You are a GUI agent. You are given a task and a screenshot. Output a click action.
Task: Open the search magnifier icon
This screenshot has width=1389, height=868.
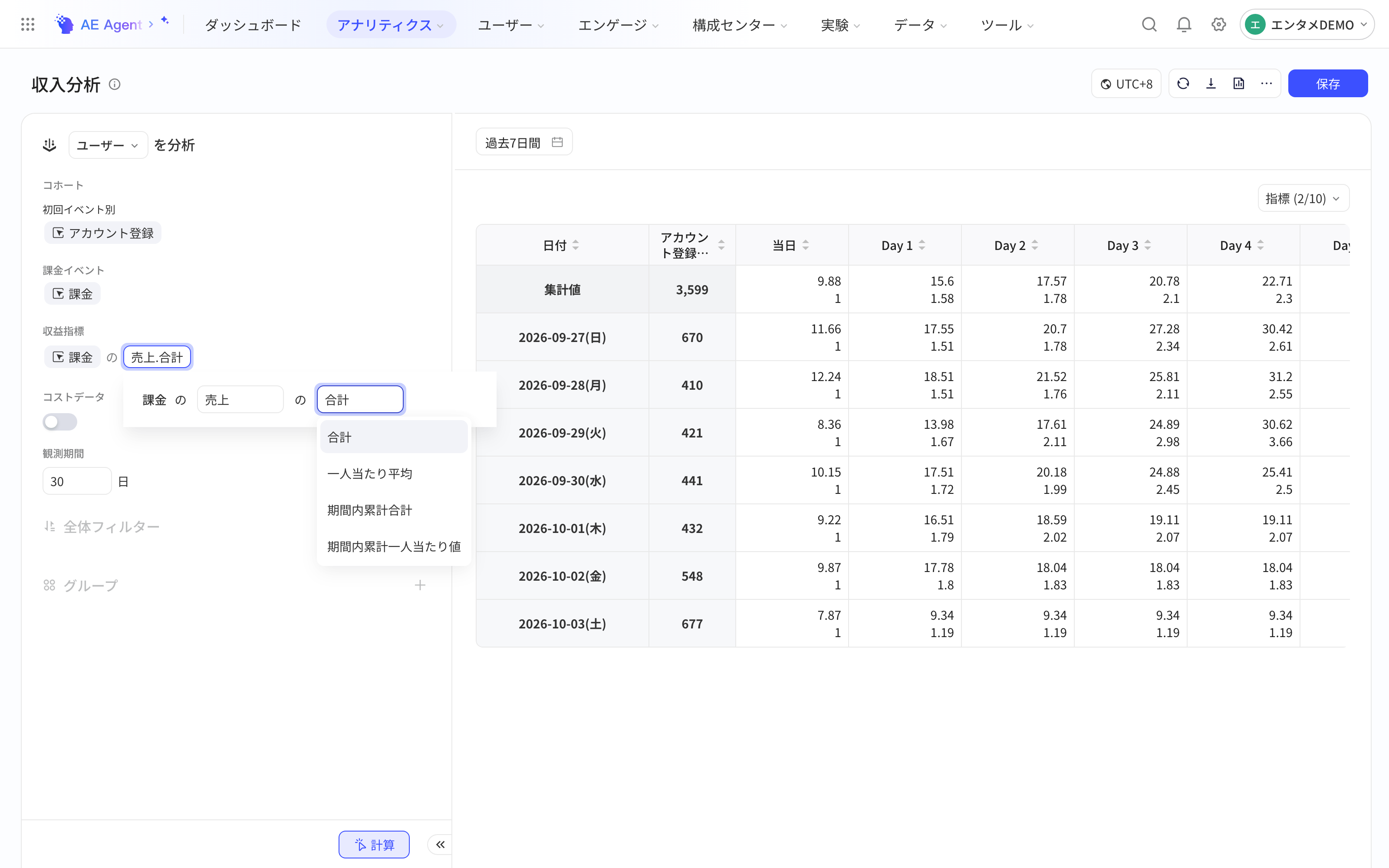click(x=1149, y=25)
